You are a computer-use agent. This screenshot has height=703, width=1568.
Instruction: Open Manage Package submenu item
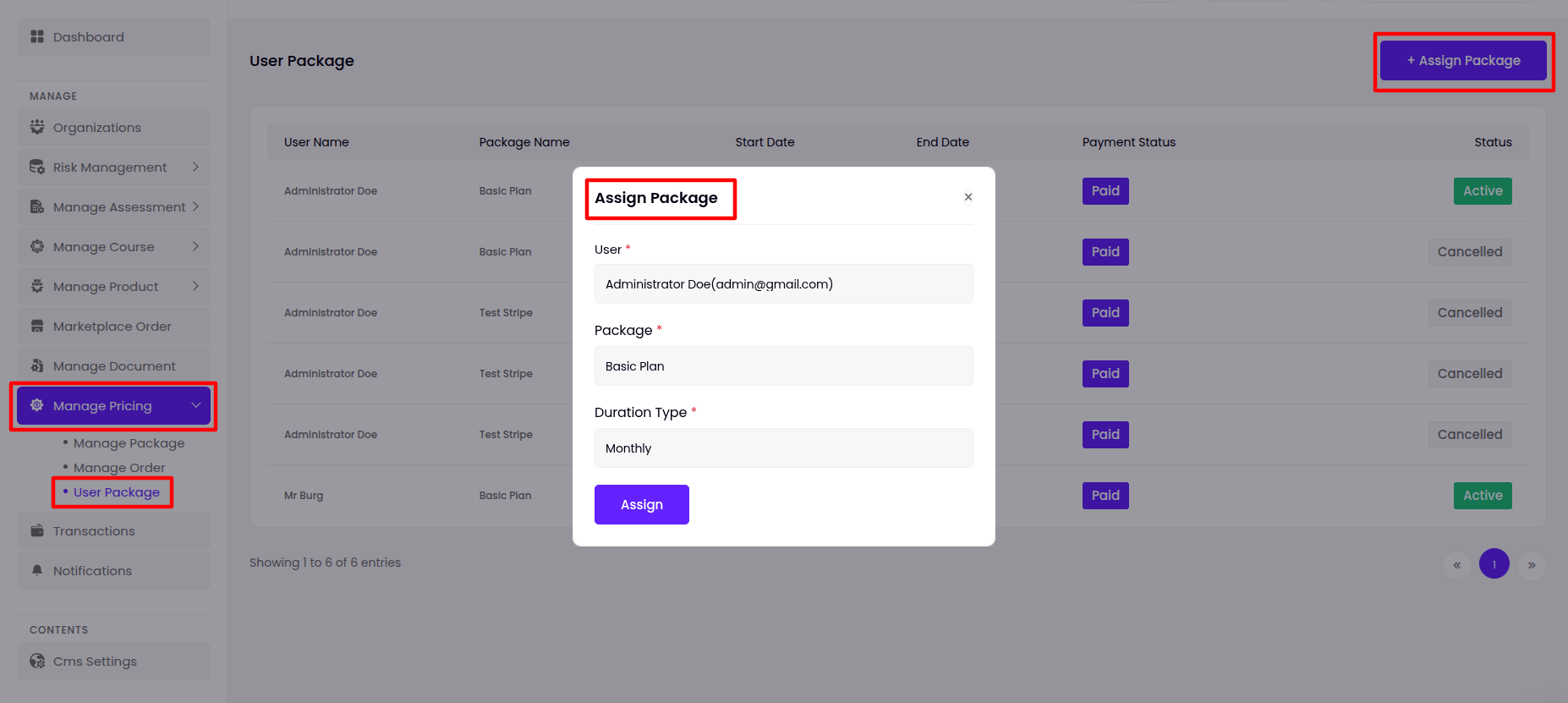click(x=129, y=443)
